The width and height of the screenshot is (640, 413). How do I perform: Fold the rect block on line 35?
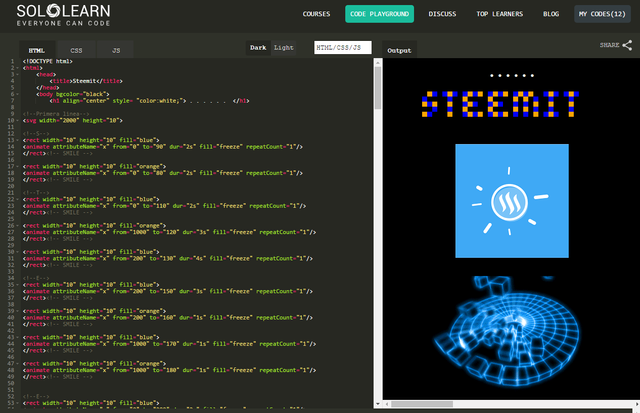[x=18, y=285]
